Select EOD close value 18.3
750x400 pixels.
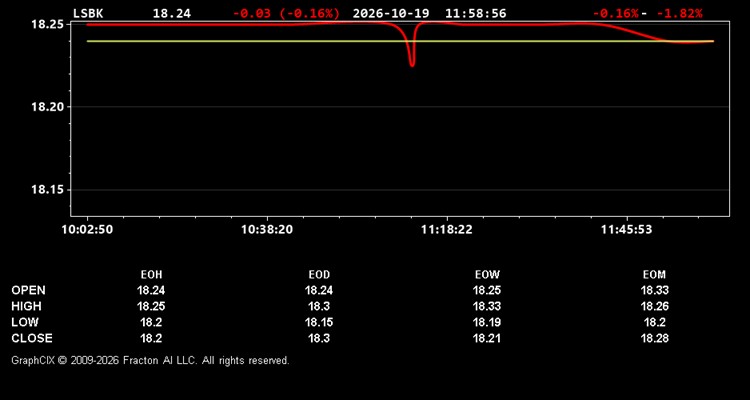(319, 338)
